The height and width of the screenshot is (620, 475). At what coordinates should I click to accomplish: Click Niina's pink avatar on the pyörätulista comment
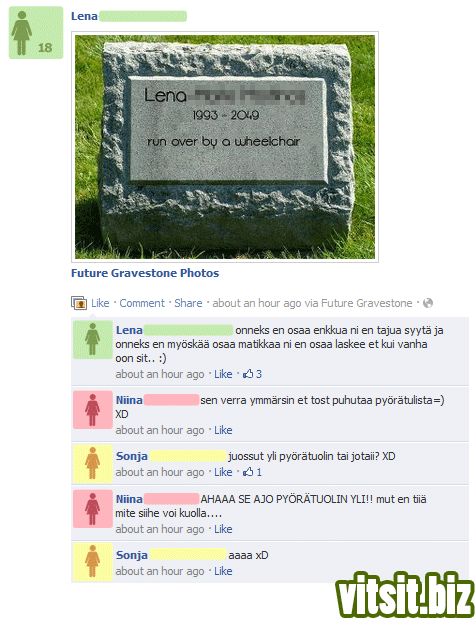point(93,410)
